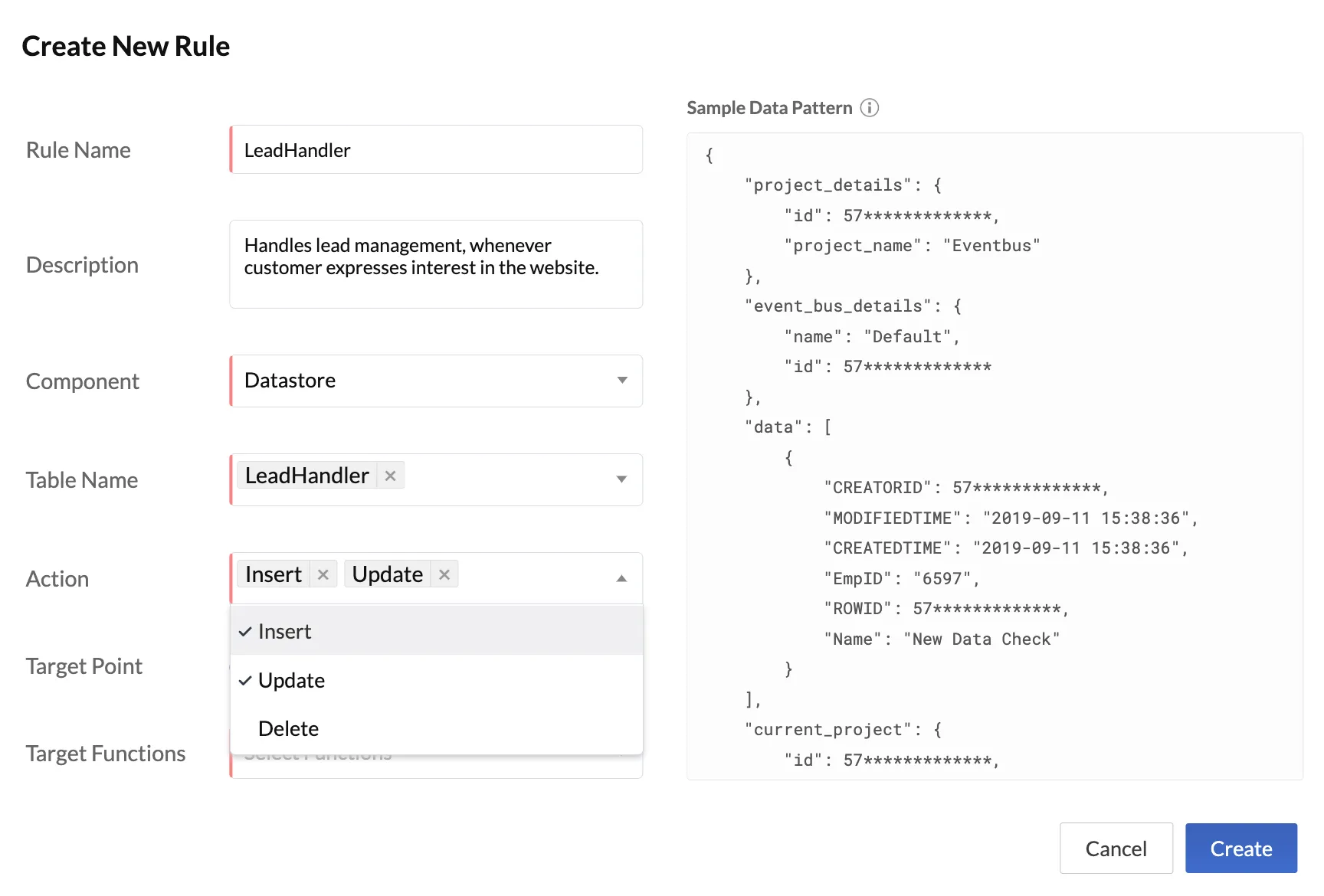Image resolution: width=1324 pixels, height=896 pixels.
Task: Click the Target Functions label
Action: 106,754
